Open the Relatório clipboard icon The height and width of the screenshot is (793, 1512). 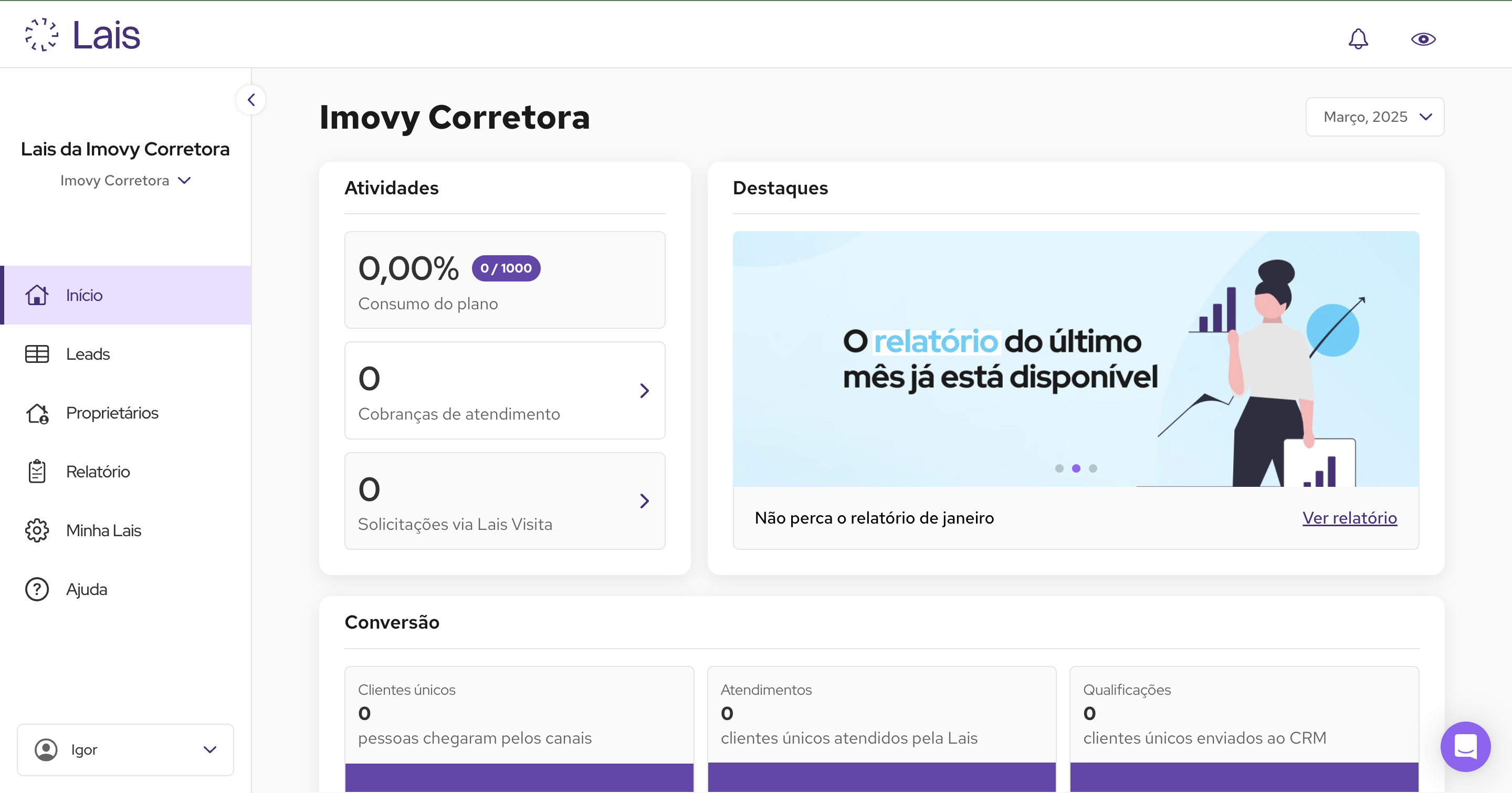[36, 471]
